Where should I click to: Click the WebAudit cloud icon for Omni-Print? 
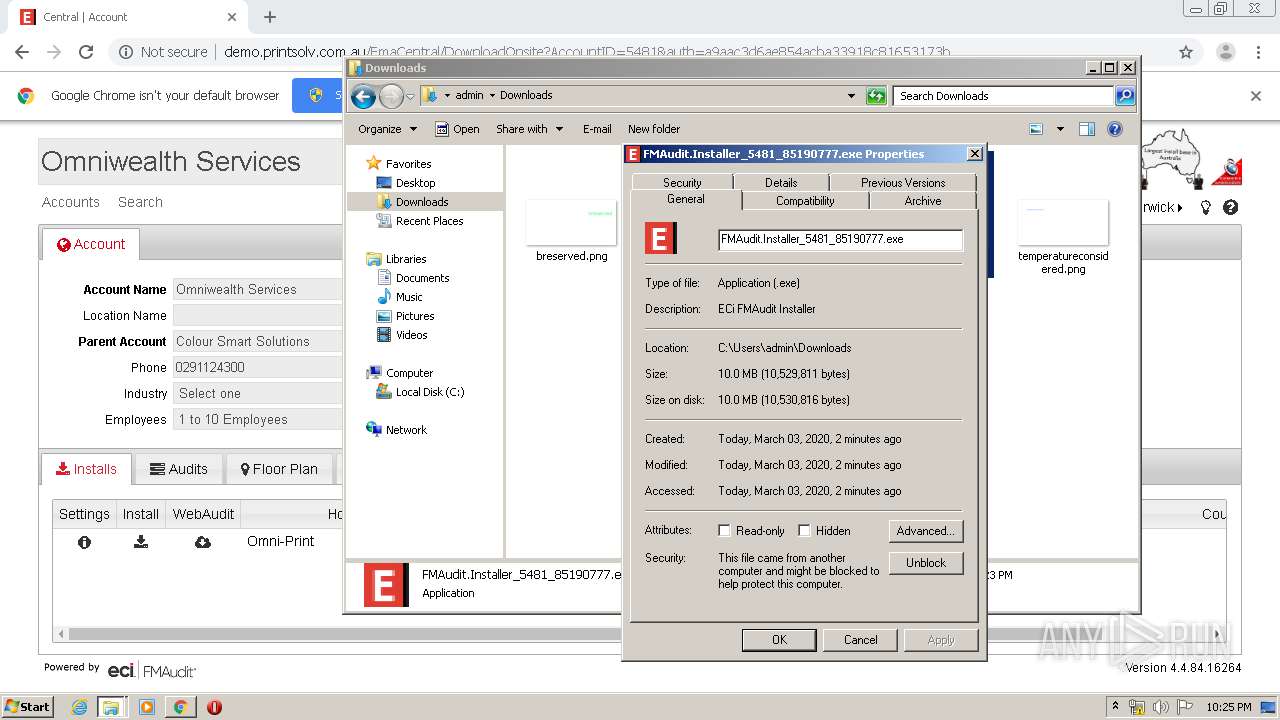203,542
